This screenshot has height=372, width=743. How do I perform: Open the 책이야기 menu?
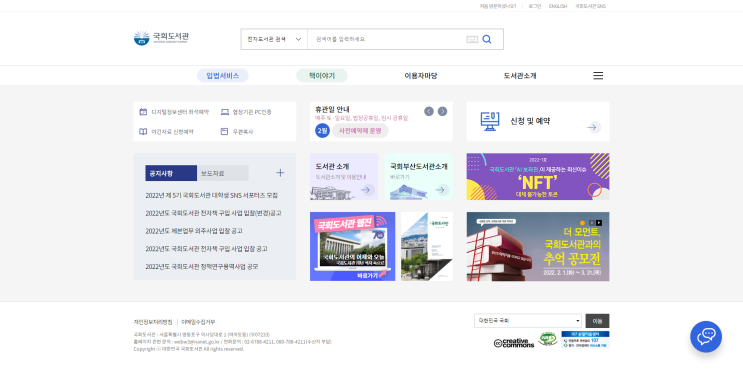point(322,76)
